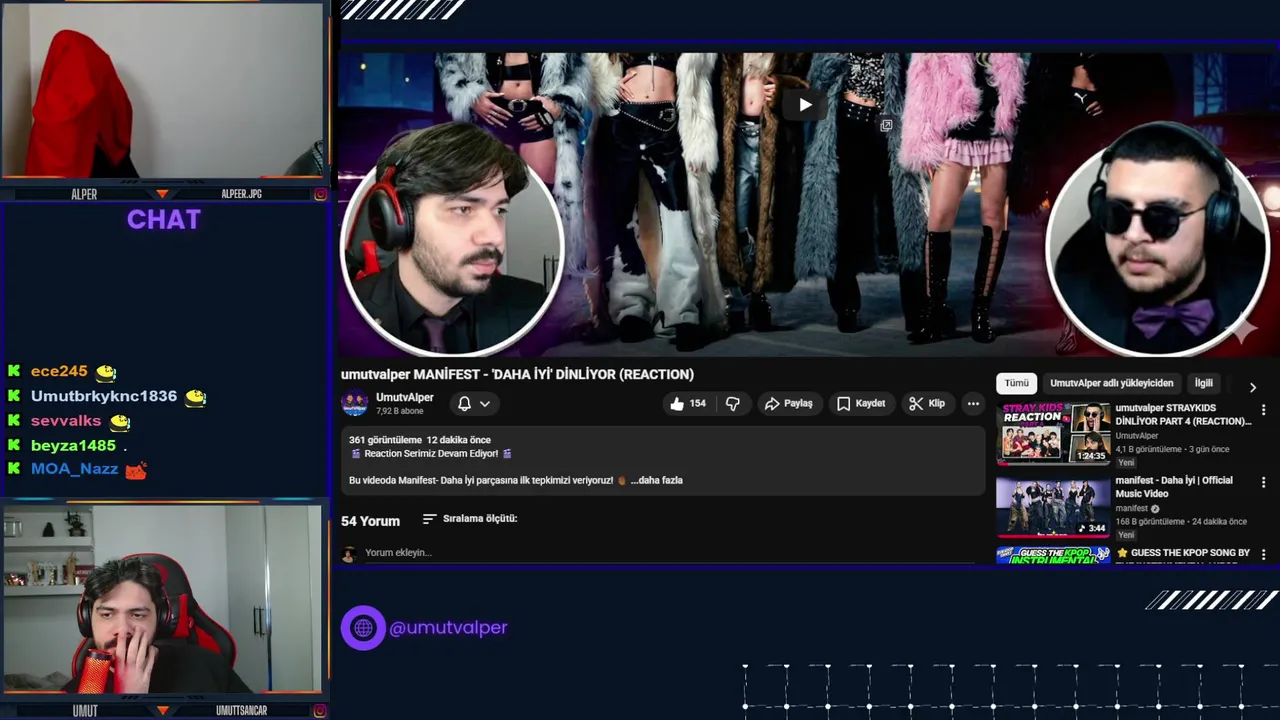Create a clip with the Klip button

tap(927, 403)
